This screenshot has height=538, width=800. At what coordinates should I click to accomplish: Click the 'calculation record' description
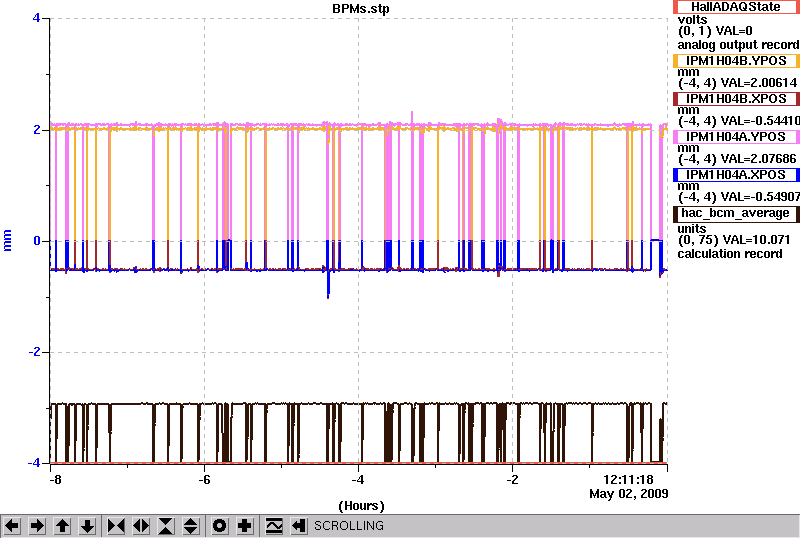730,254
